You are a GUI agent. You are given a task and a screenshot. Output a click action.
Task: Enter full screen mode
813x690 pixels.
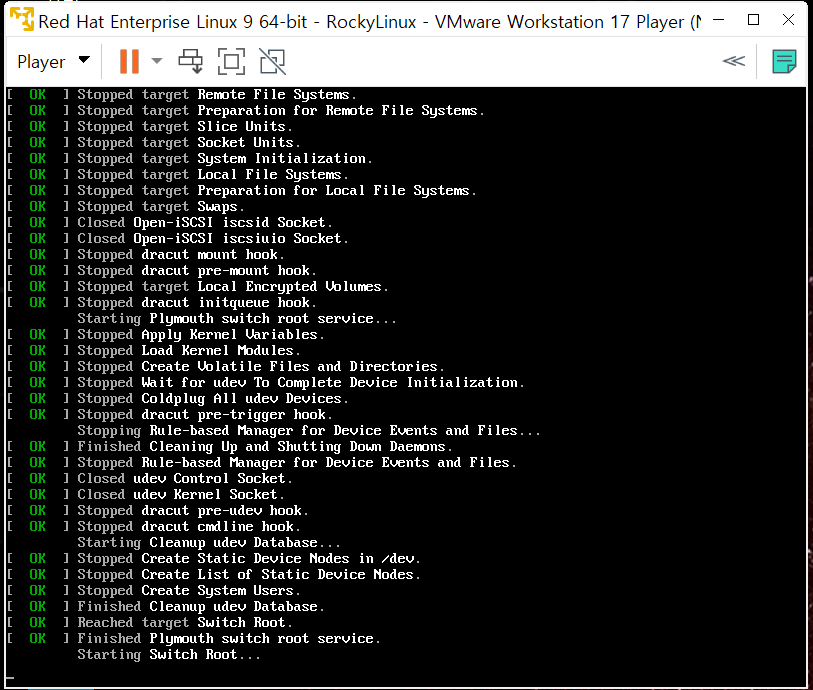(x=231, y=61)
